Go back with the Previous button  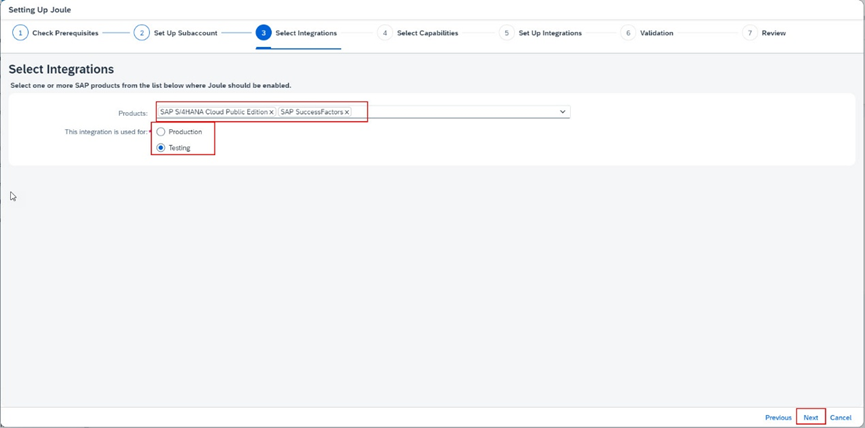778,417
